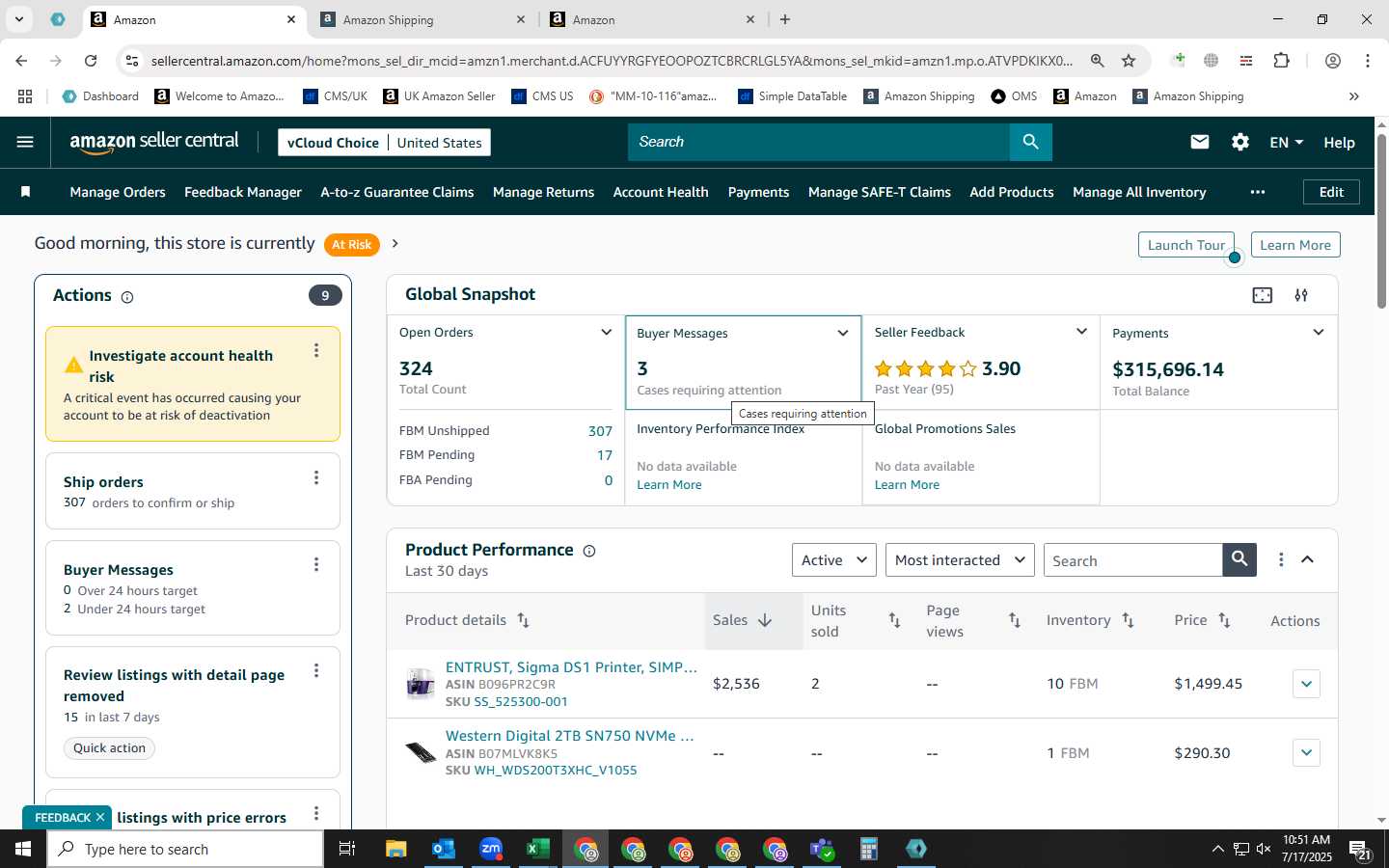Open Product Performance three-dot options menu

point(1281,559)
